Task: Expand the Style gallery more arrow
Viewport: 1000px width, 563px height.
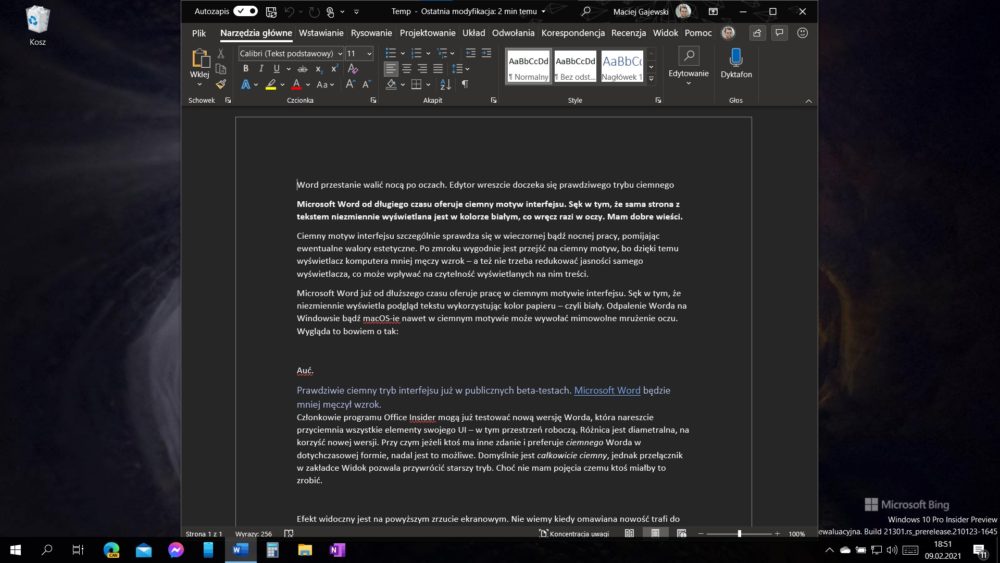Action: 651,79
